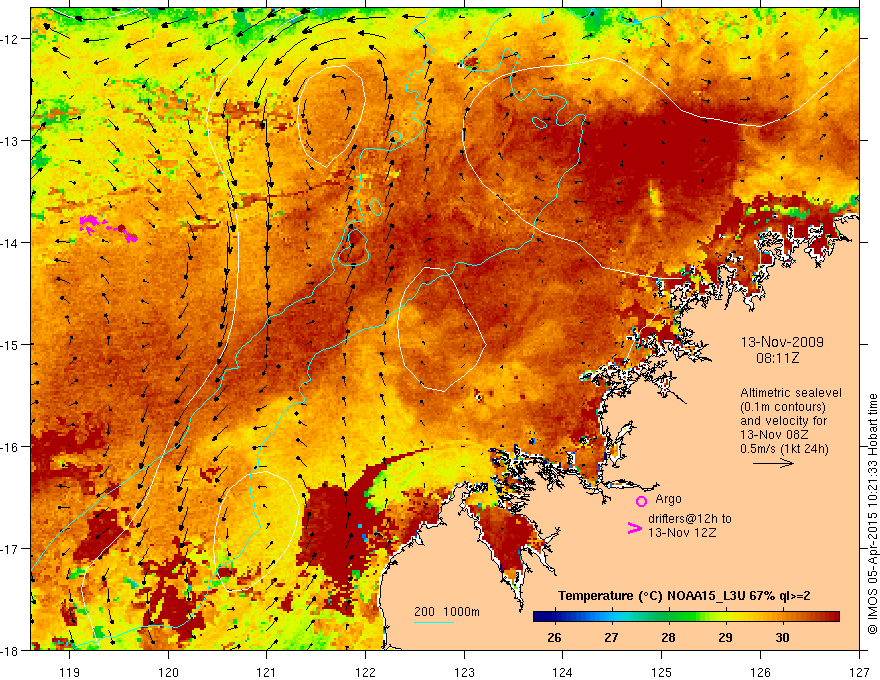Click the dark blue end of color bar
This screenshot has width=880, height=680.
pyautogui.click(x=538, y=617)
